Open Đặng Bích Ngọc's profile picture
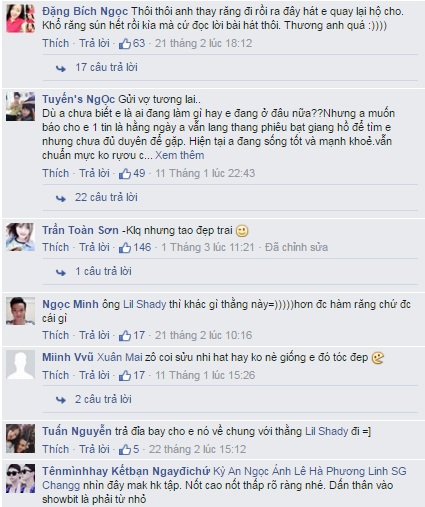 20,19
